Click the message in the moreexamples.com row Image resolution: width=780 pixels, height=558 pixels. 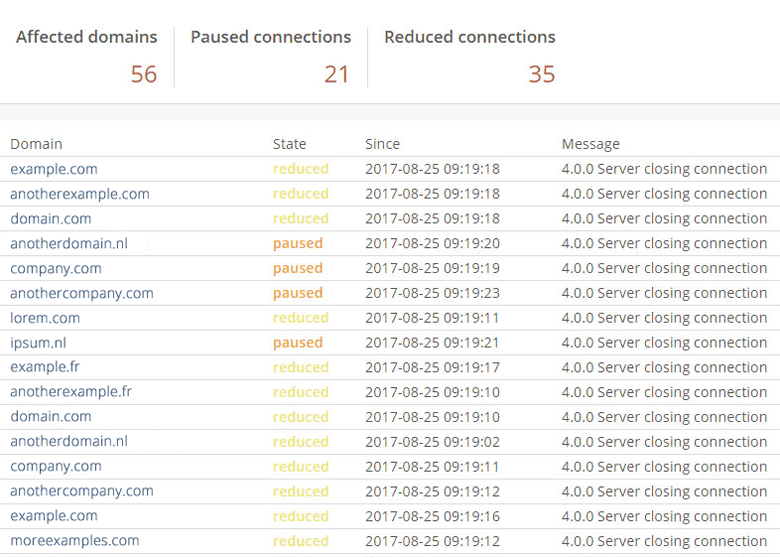(664, 541)
